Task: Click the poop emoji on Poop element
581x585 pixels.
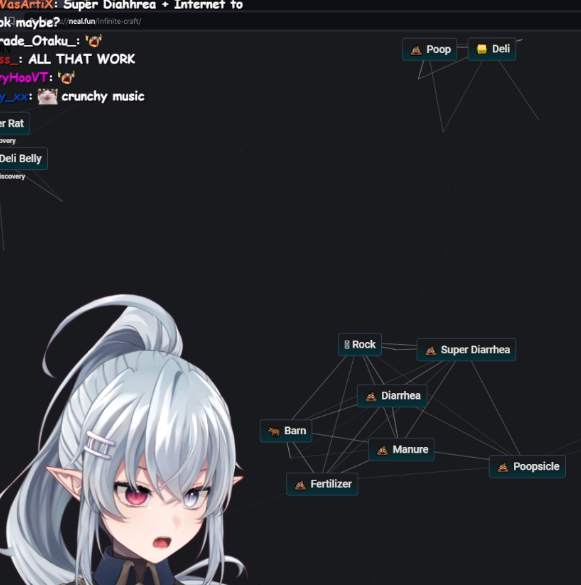Action: pyautogui.click(x=416, y=50)
